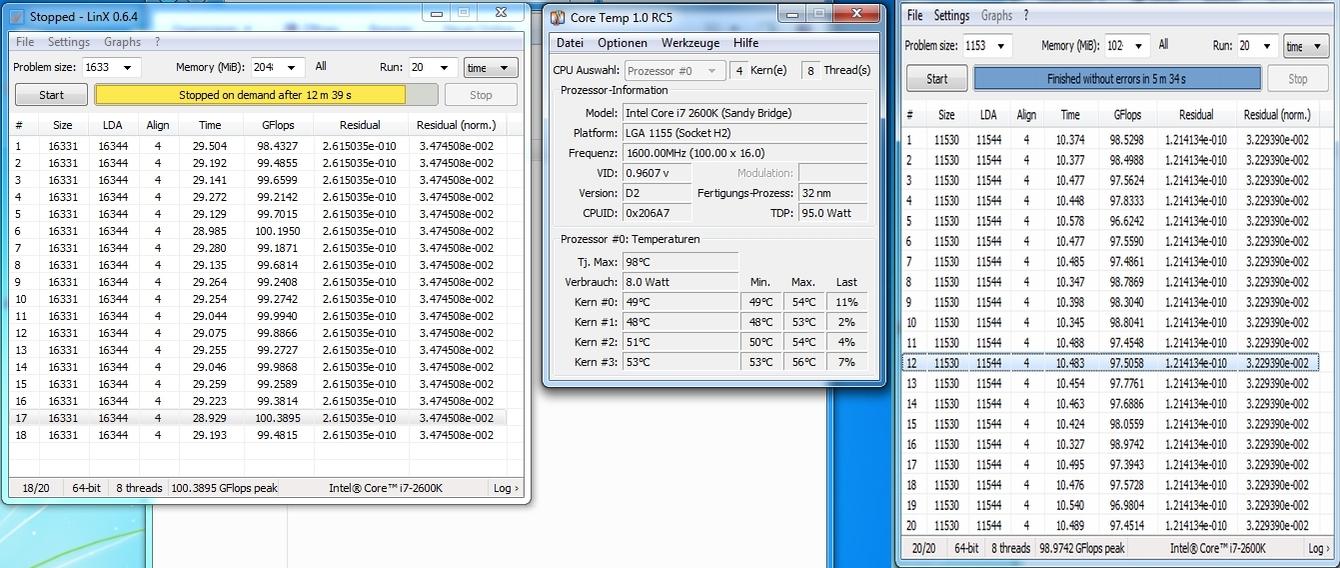
Task: Click Kern #0 temperature 49°C
Action: click(x=680, y=302)
